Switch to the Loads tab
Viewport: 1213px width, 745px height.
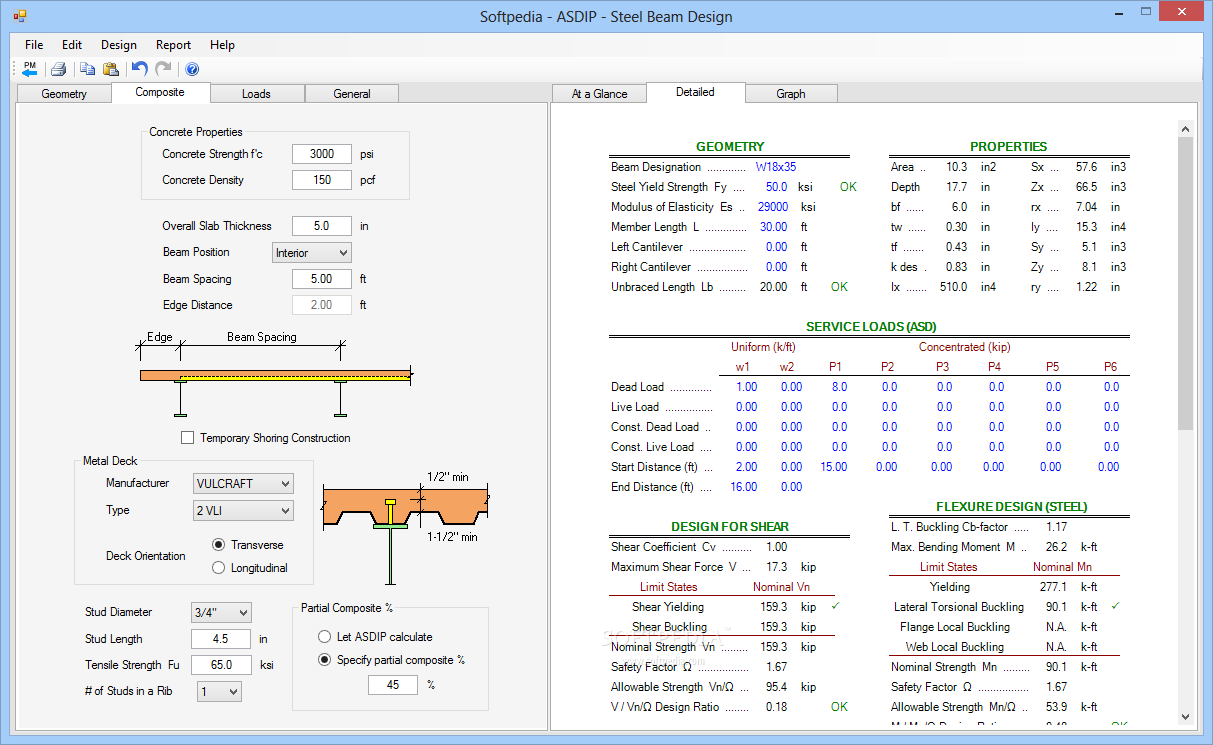click(256, 94)
